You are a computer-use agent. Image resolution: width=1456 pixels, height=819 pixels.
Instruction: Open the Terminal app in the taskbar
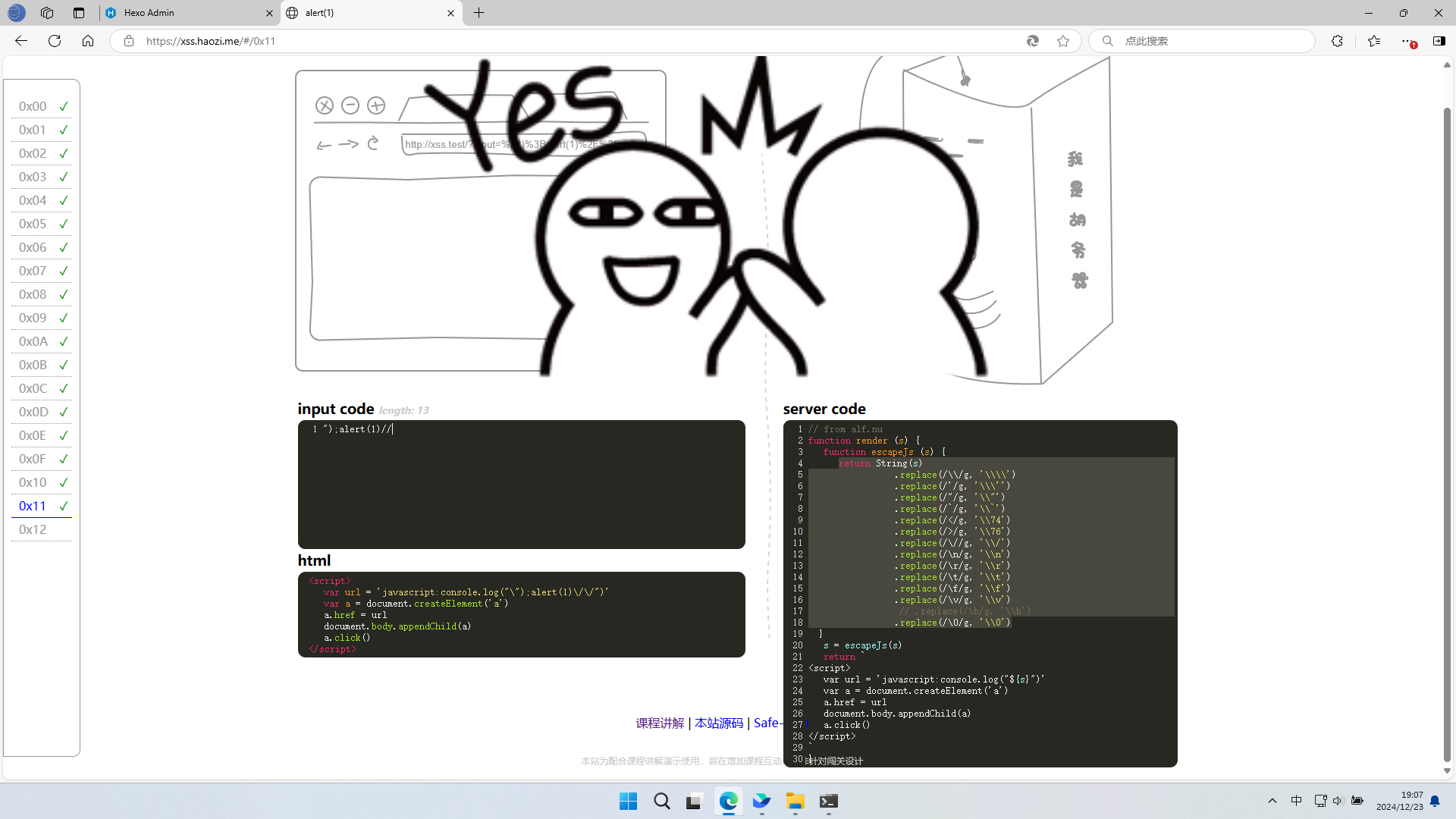tap(828, 802)
